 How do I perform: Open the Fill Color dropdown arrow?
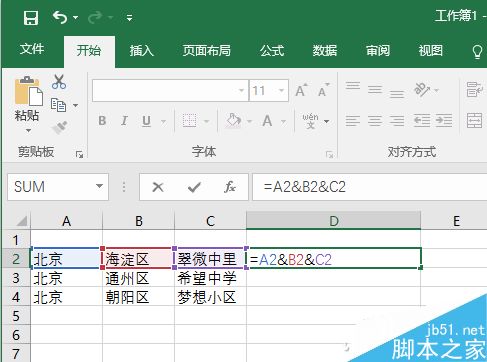click(x=249, y=121)
